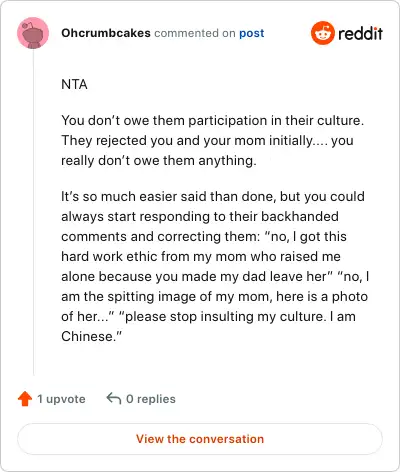Click the "reddit" wordmark text

pyautogui.click(x=360, y=33)
